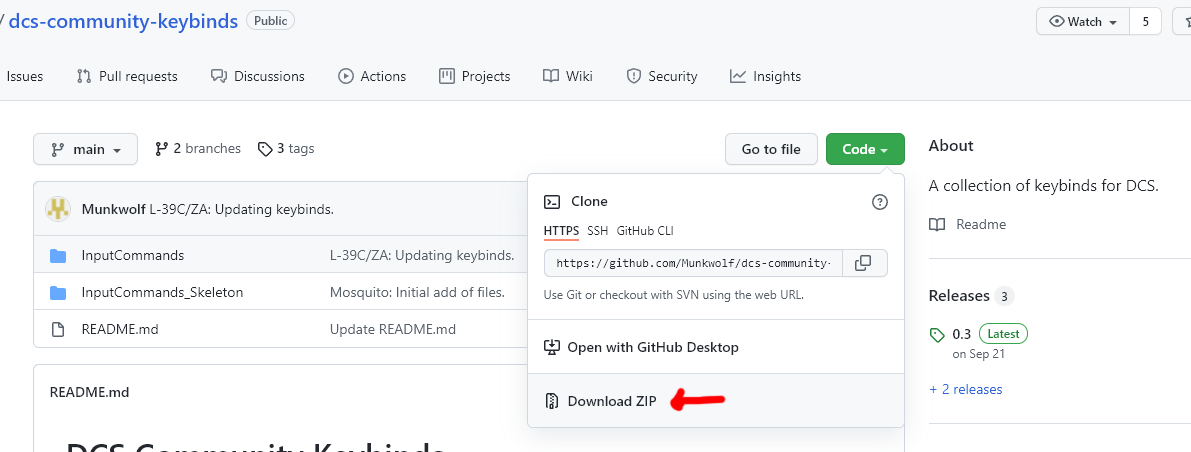Open the InputCommands folder
Screen dimensions: 1191x452
coord(133,255)
